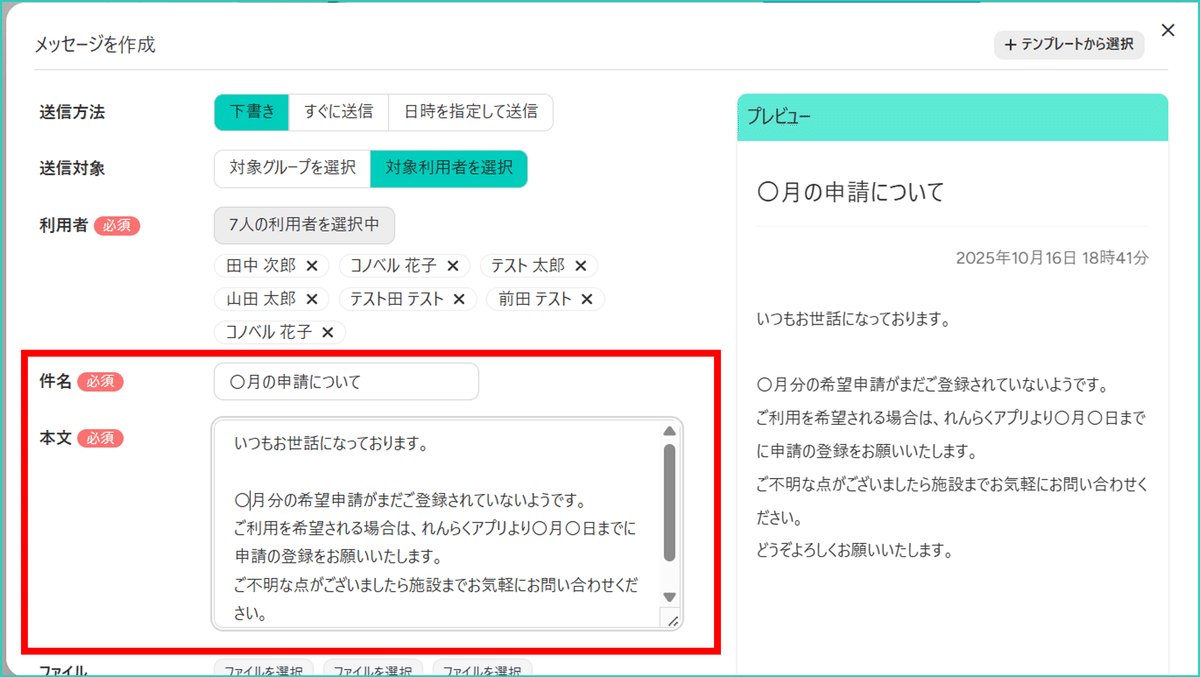This screenshot has width=1200, height=677.
Task: Remove 前田 テスト from the recipient list
Action: (x=588, y=298)
